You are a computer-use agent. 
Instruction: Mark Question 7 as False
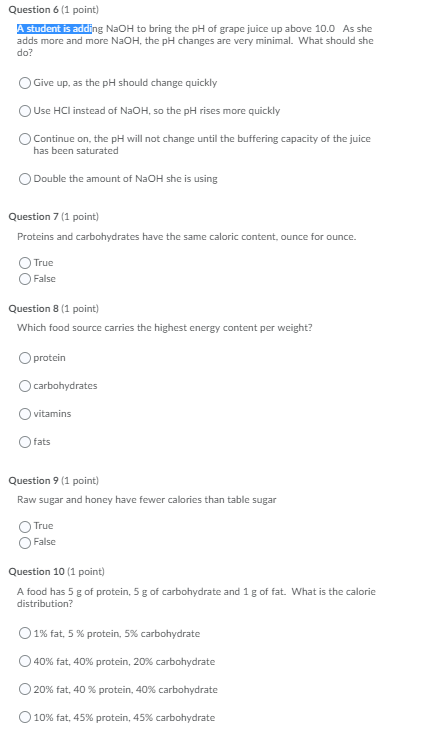pos(25,279)
